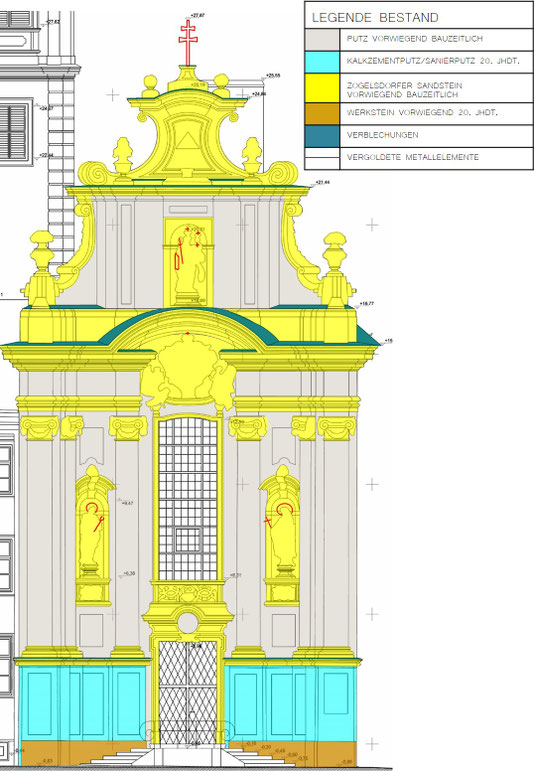Click the statue in right niche
Screen dimensions: 535x771
click(x=283, y=536)
